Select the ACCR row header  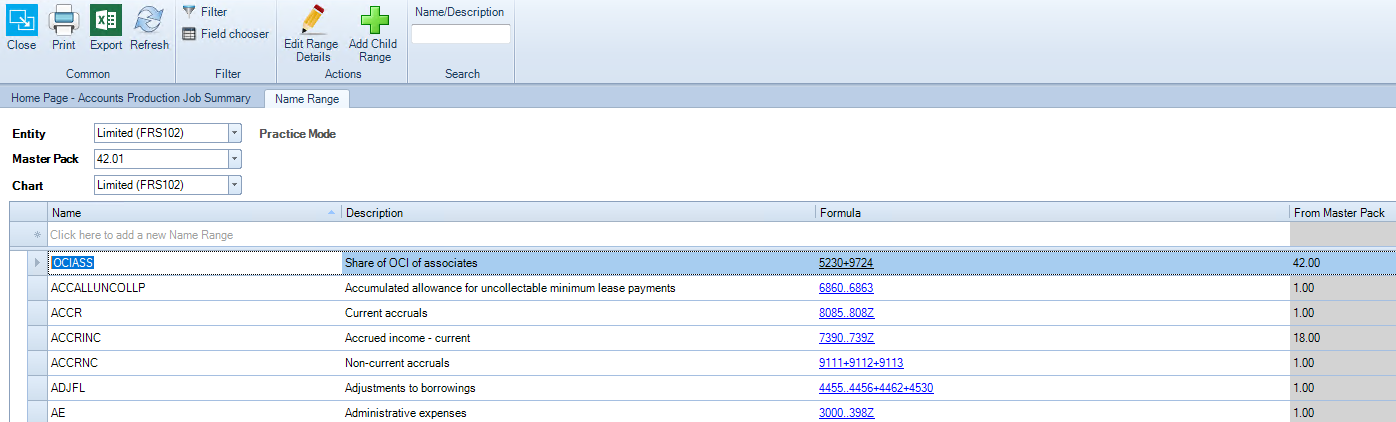coord(38,313)
